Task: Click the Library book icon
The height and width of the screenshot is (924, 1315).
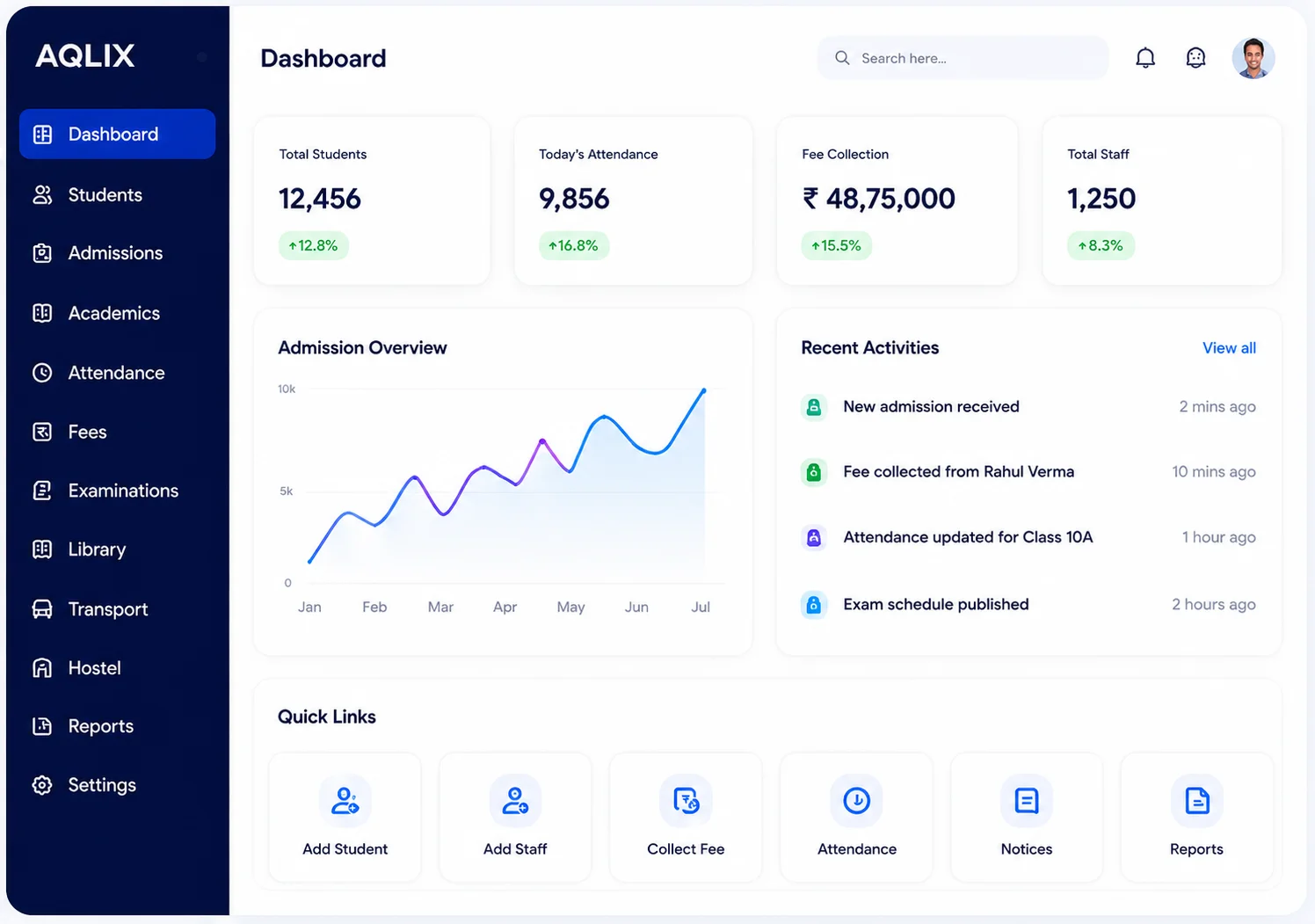Action: (x=42, y=549)
